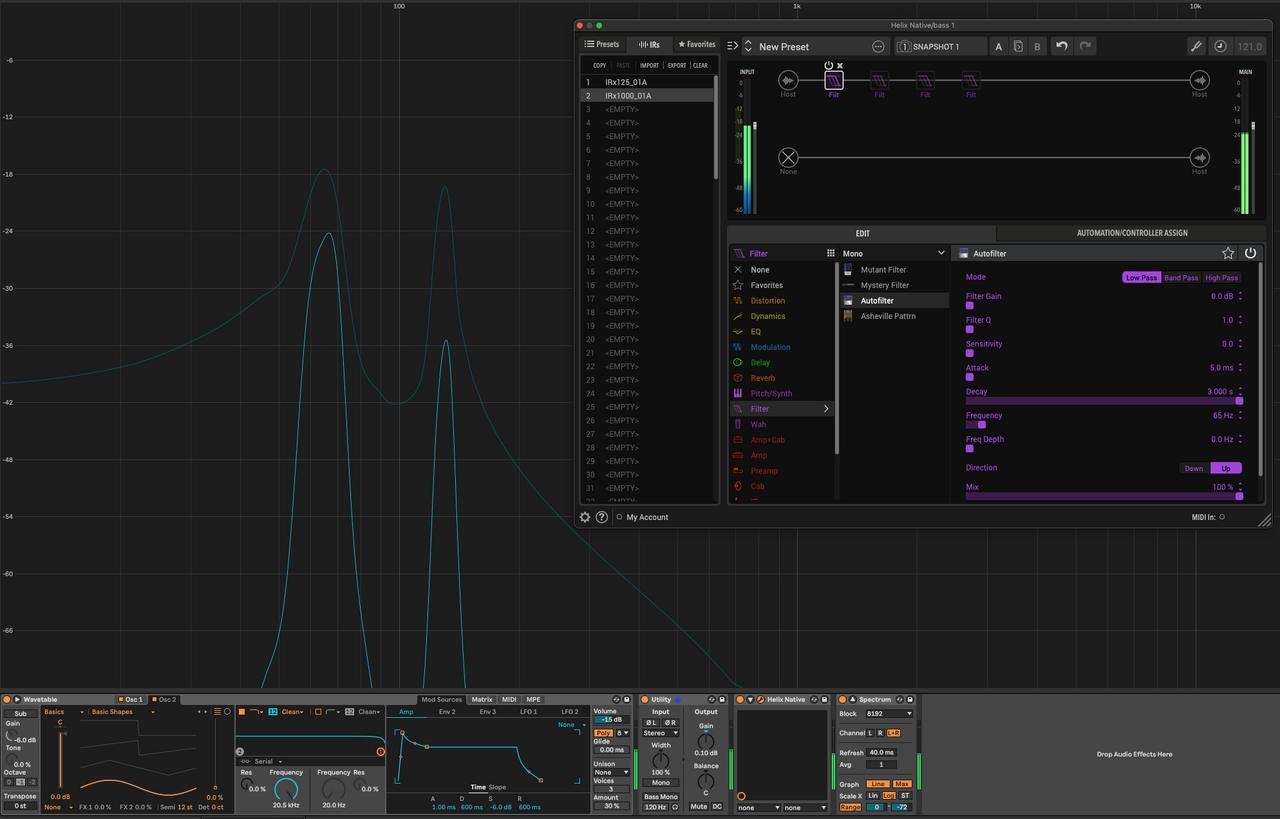The width and height of the screenshot is (1280, 819).
Task: Choose the Mutant Filter model
Action: point(893,270)
